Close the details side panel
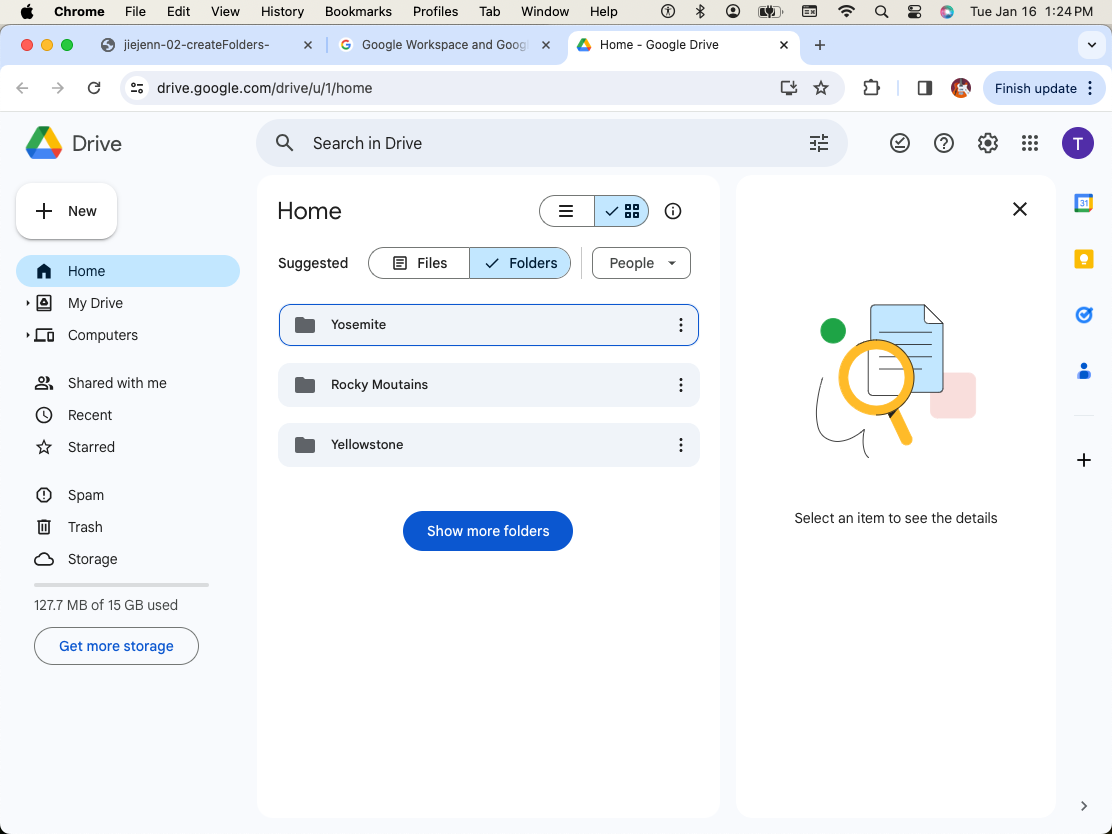Image resolution: width=1112 pixels, height=834 pixels. [x=1019, y=209]
